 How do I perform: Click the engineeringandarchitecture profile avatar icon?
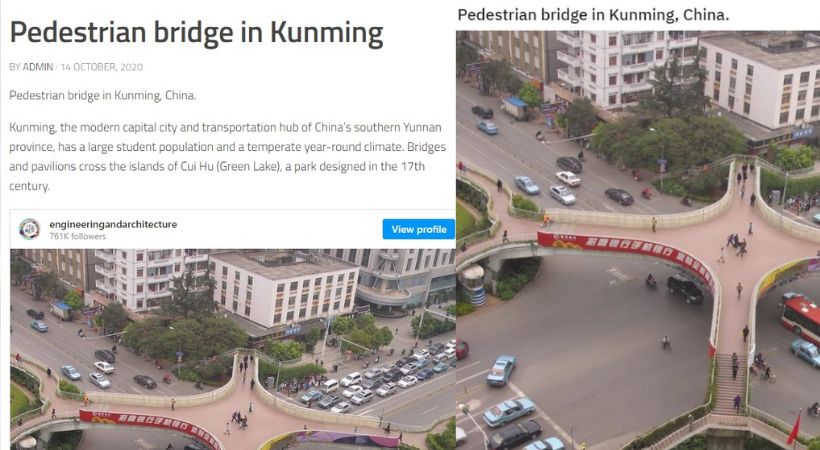[x=29, y=229]
